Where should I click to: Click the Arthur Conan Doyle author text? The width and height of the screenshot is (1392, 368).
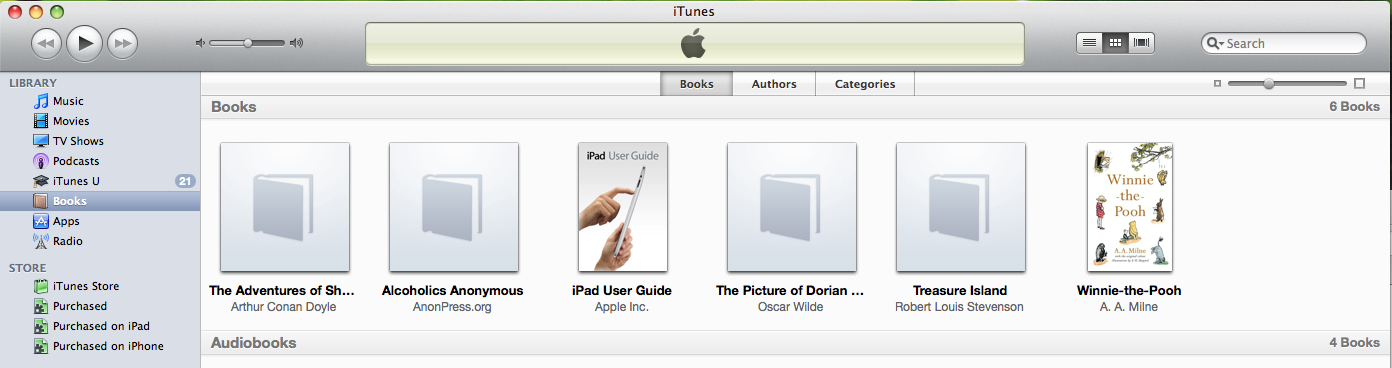[x=284, y=307]
